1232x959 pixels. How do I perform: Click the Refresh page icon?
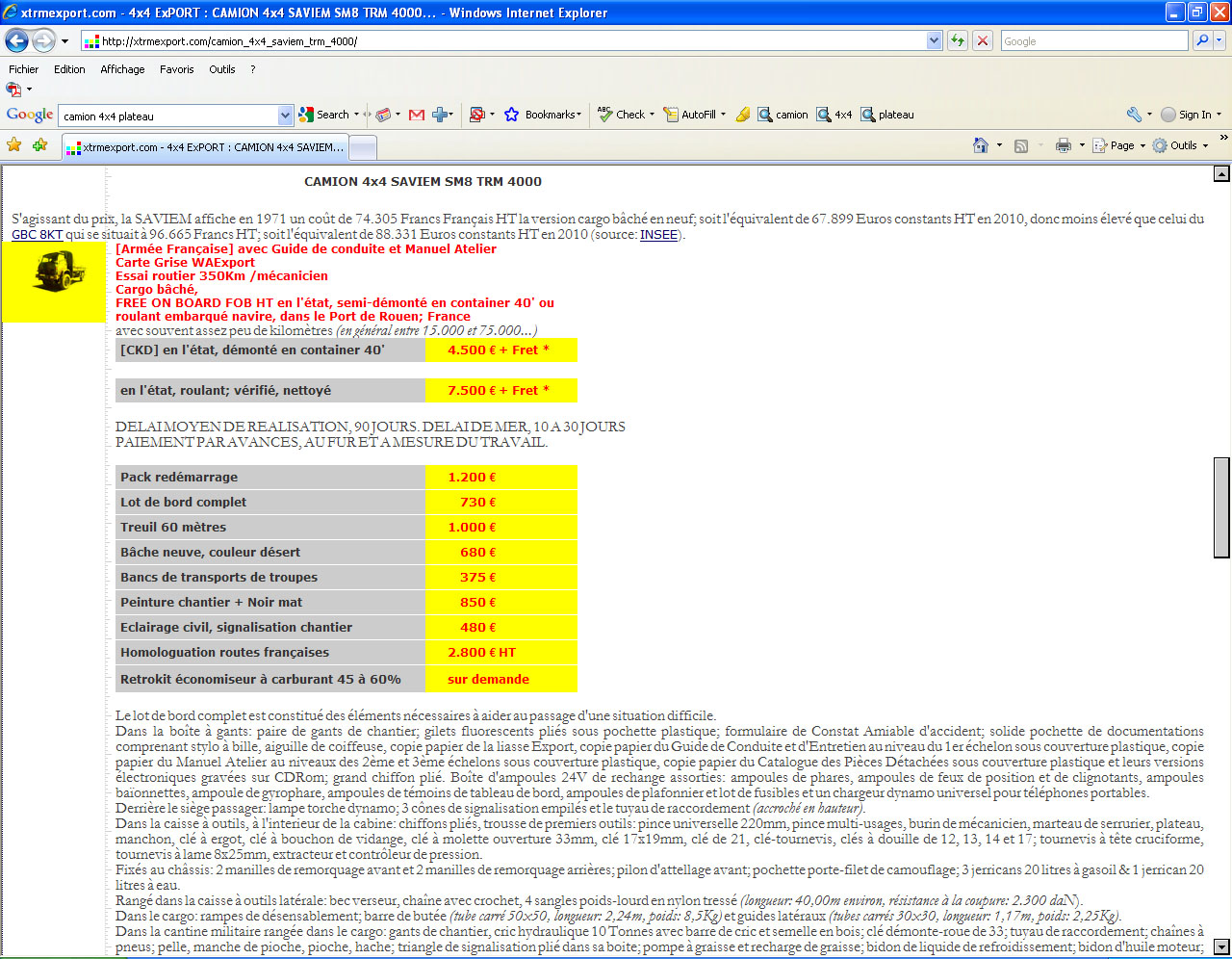tap(957, 40)
